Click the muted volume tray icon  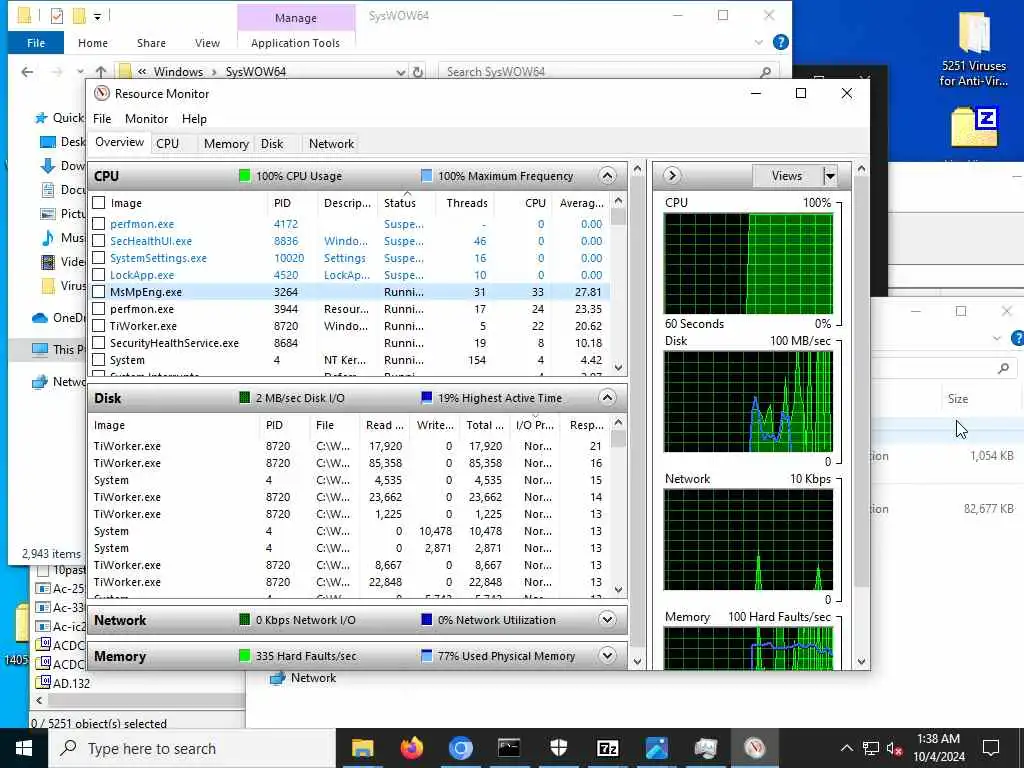895,748
